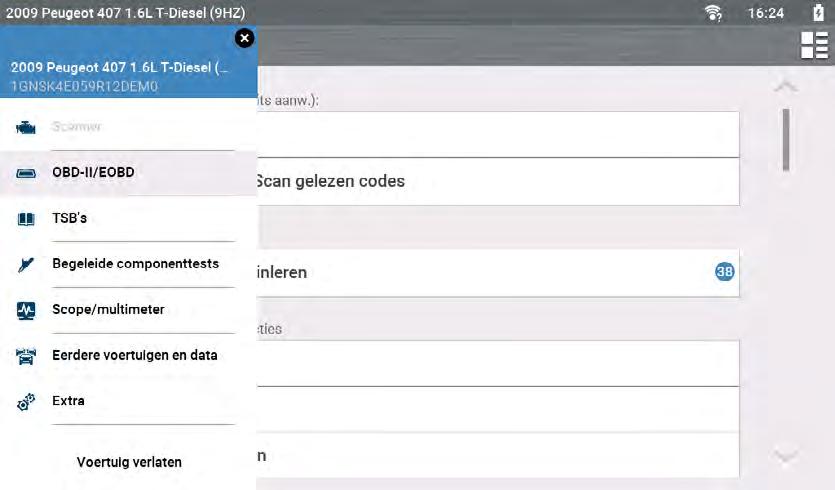The width and height of the screenshot is (835, 490).
Task: Click Voertuig verlaten button
Action: coord(129,462)
